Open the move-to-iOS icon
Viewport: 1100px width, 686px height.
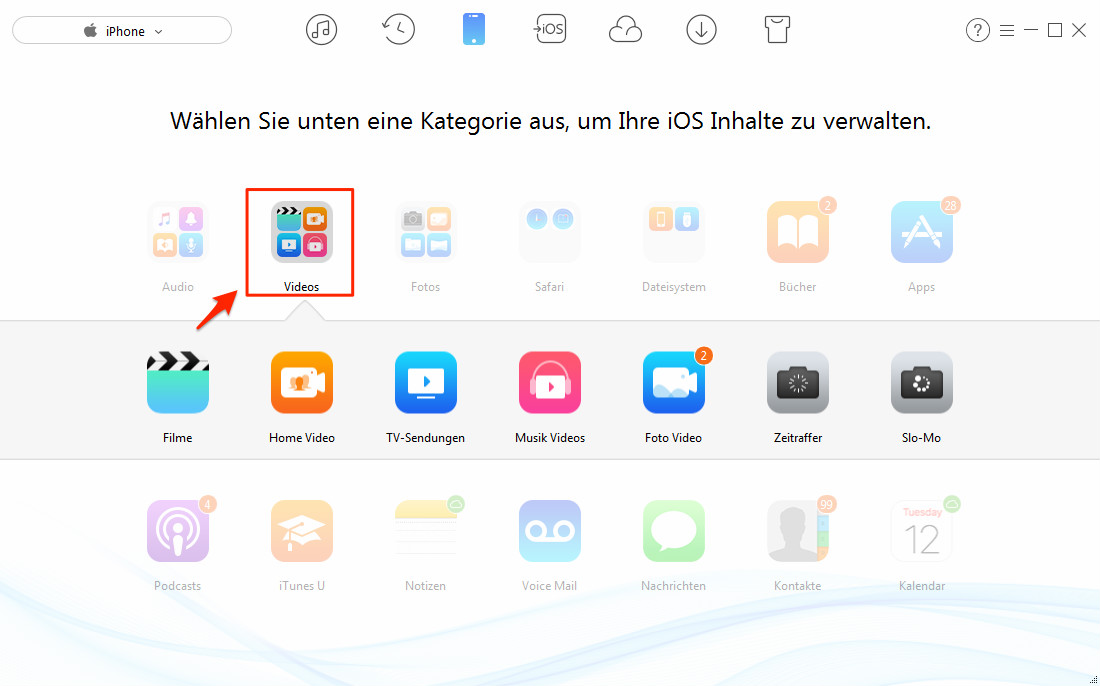point(549,29)
